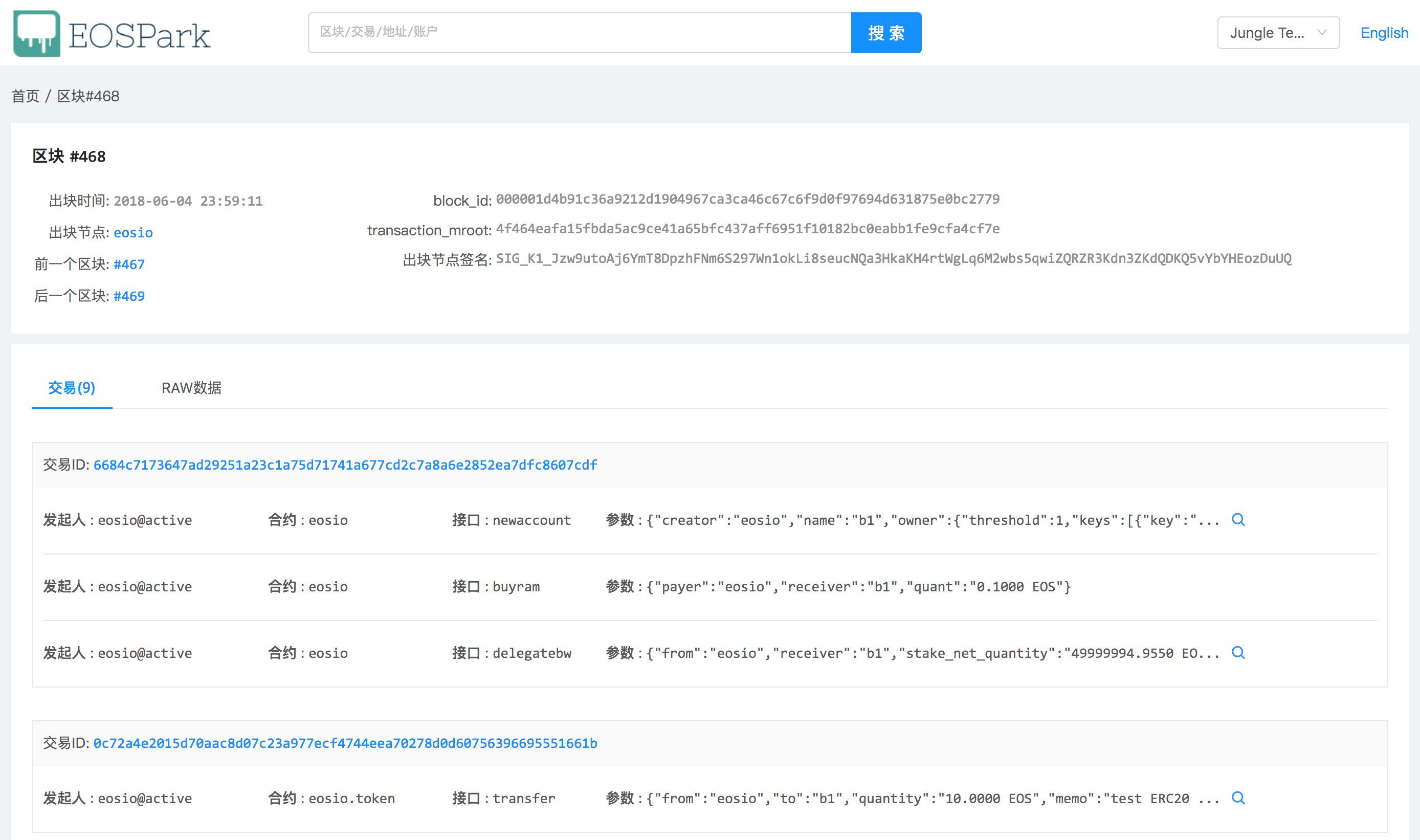The height and width of the screenshot is (840, 1420).
Task: Open previous block #467
Action: point(129,264)
